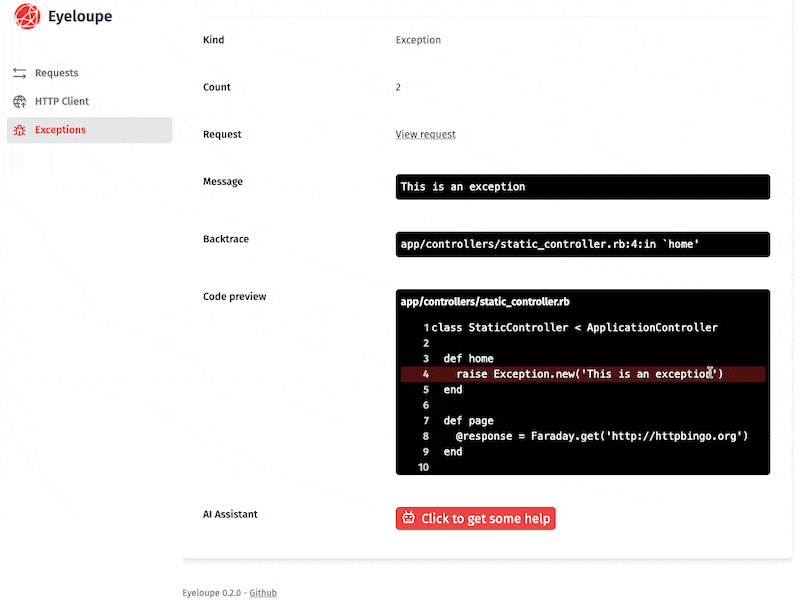Click line 4 containing raise Exception.new
800x600 pixels.
582,374
